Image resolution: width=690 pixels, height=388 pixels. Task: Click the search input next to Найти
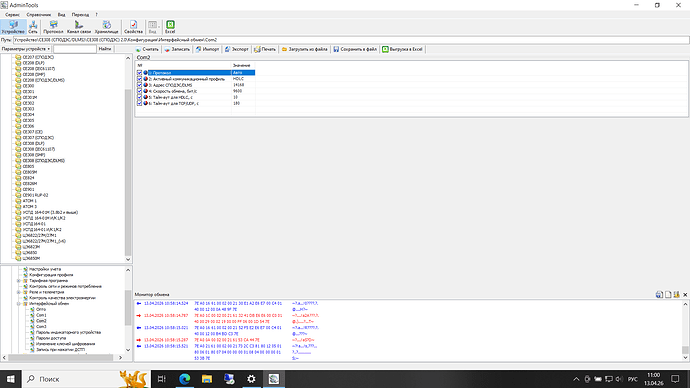(74, 49)
